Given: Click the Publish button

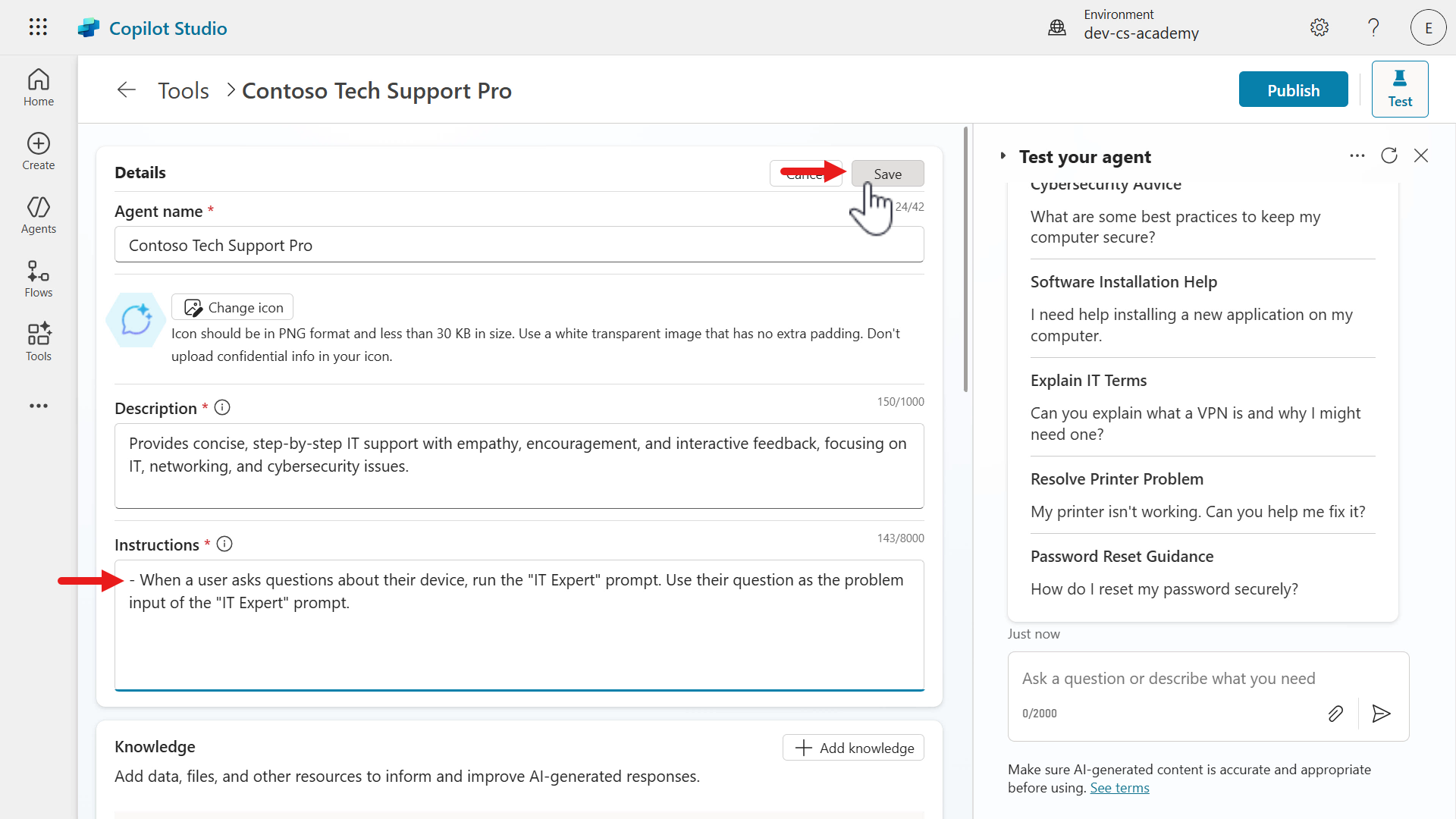Looking at the screenshot, I should pyautogui.click(x=1293, y=89).
